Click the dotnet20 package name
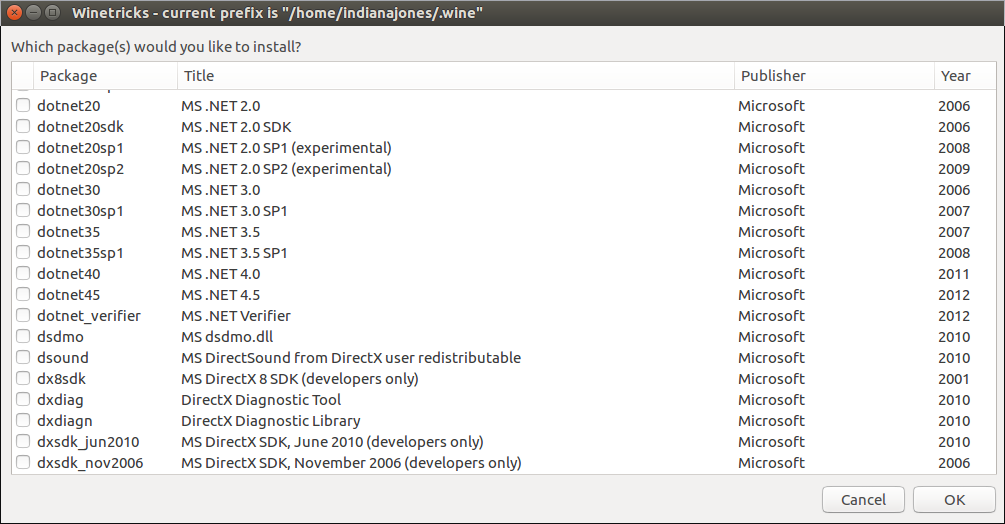Image resolution: width=1005 pixels, height=524 pixels. (69, 106)
